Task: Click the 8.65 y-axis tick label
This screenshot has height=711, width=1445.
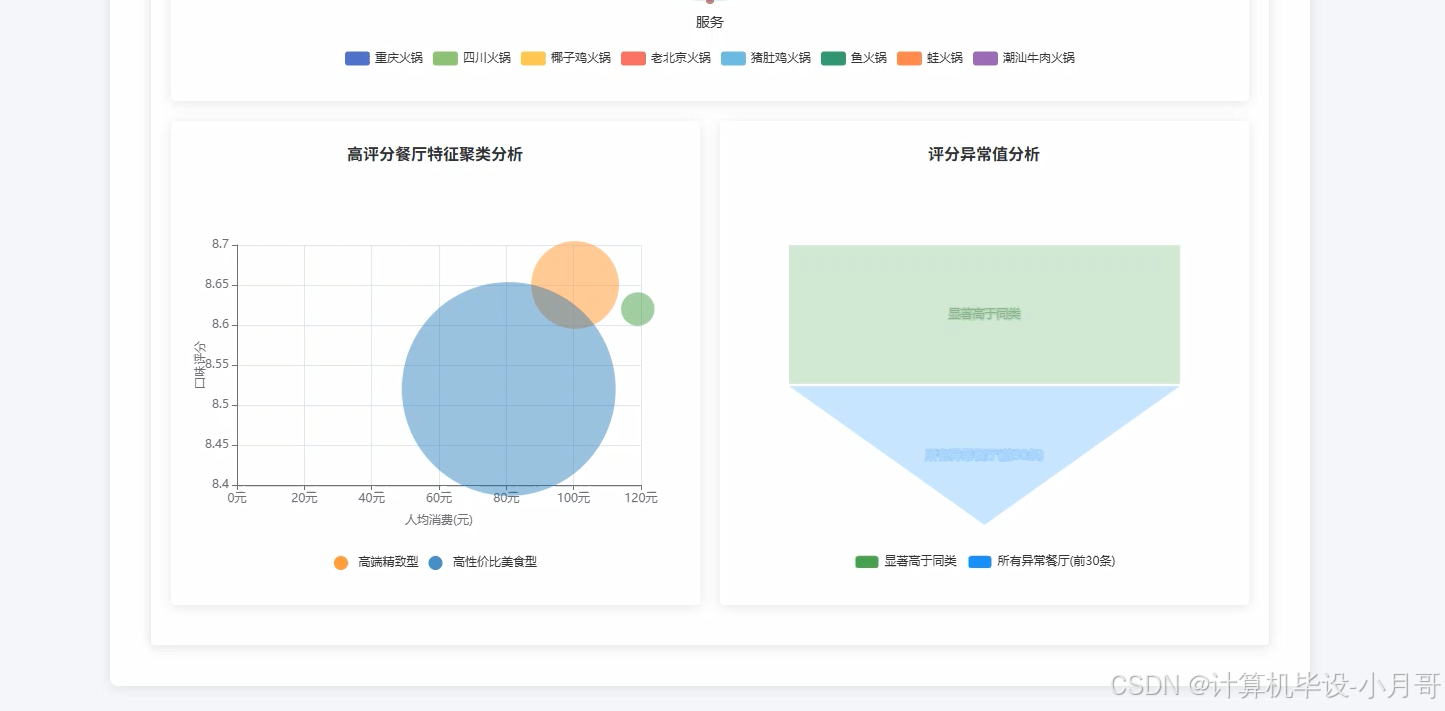Action: pyautogui.click(x=216, y=284)
